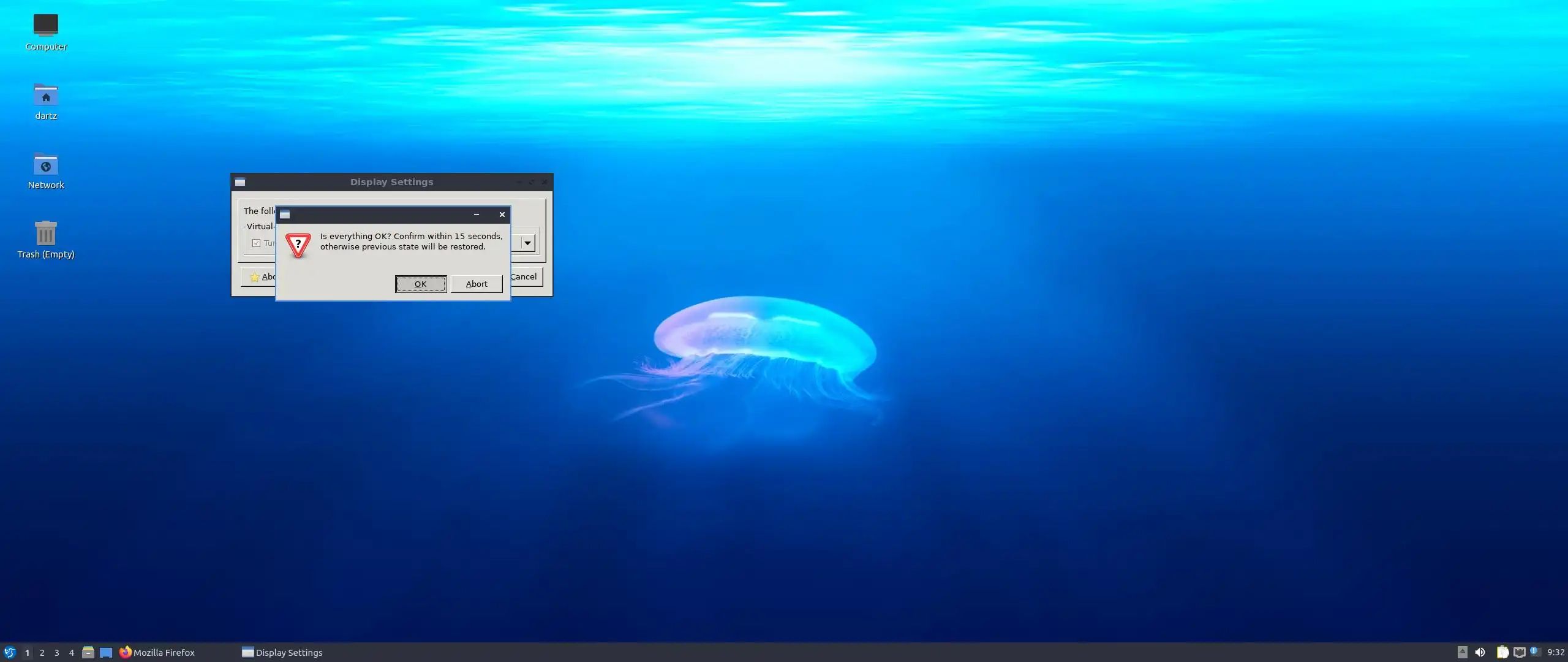The image size is (1568, 662).
Task: Select Mozilla Firefox in the taskbar
Action: coord(157,653)
